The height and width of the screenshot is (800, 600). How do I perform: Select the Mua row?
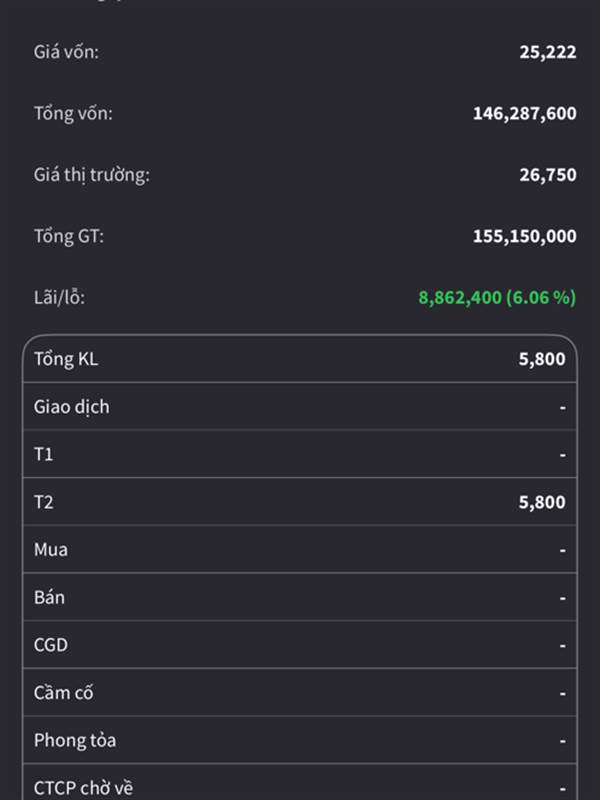[300, 549]
